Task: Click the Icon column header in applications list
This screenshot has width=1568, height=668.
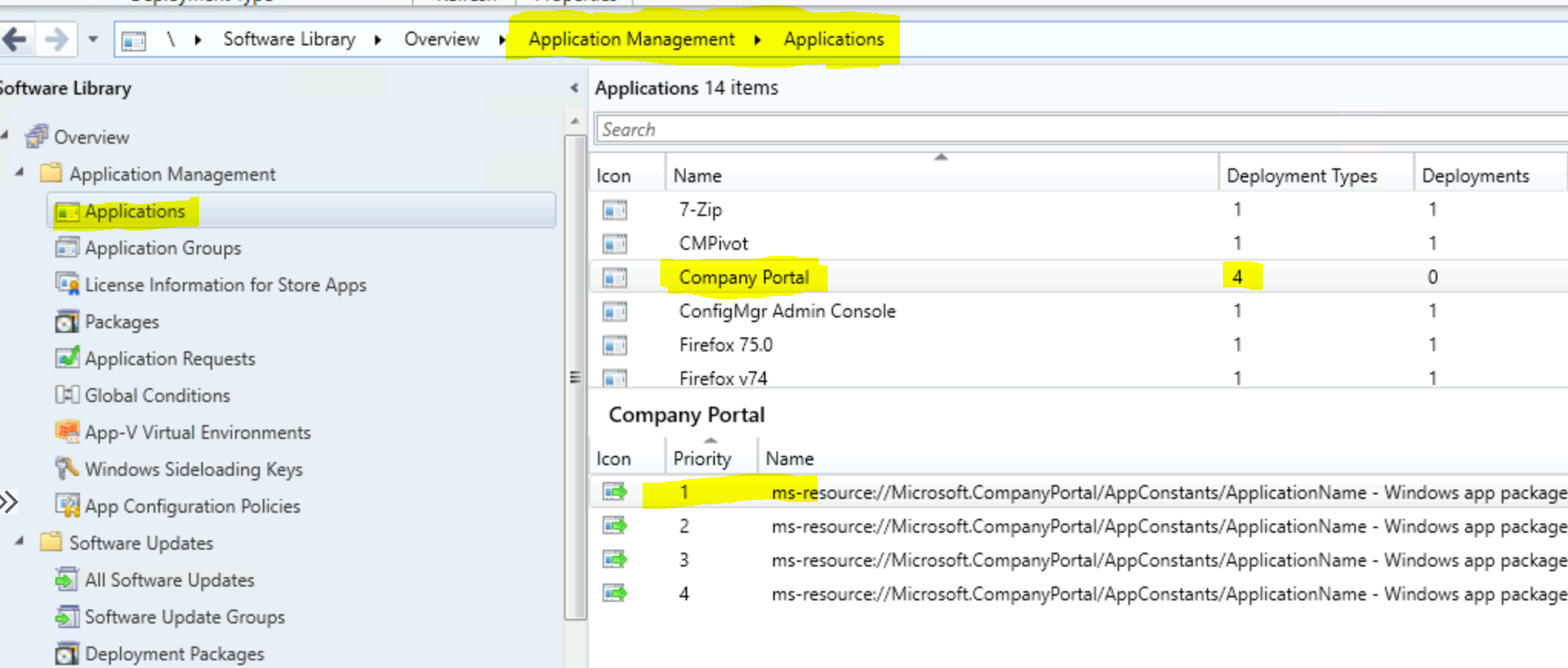Action: coord(627,176)
